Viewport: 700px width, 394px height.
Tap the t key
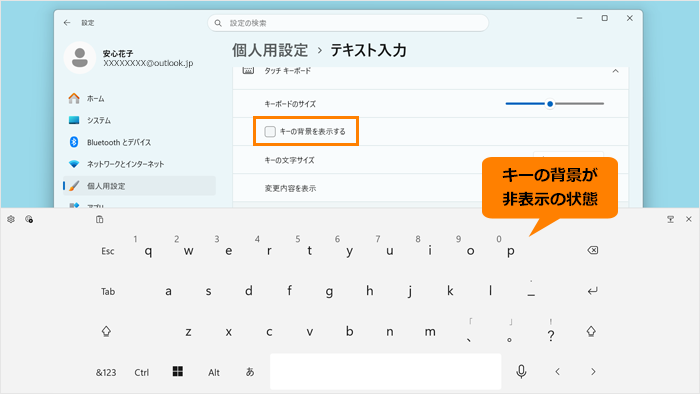[x=309, y=251]
